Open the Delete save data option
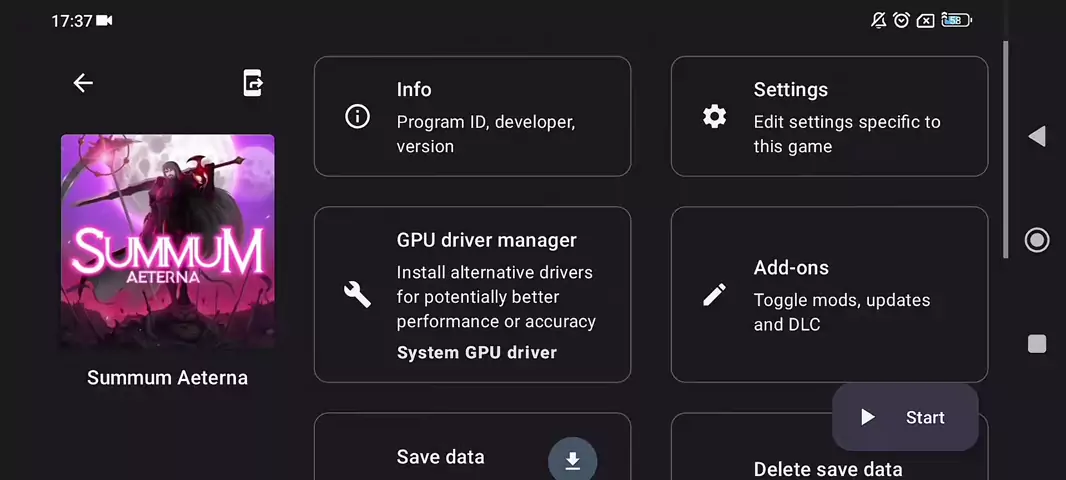The width and height of the screenshot is (1066, 480). click(828, 468)
